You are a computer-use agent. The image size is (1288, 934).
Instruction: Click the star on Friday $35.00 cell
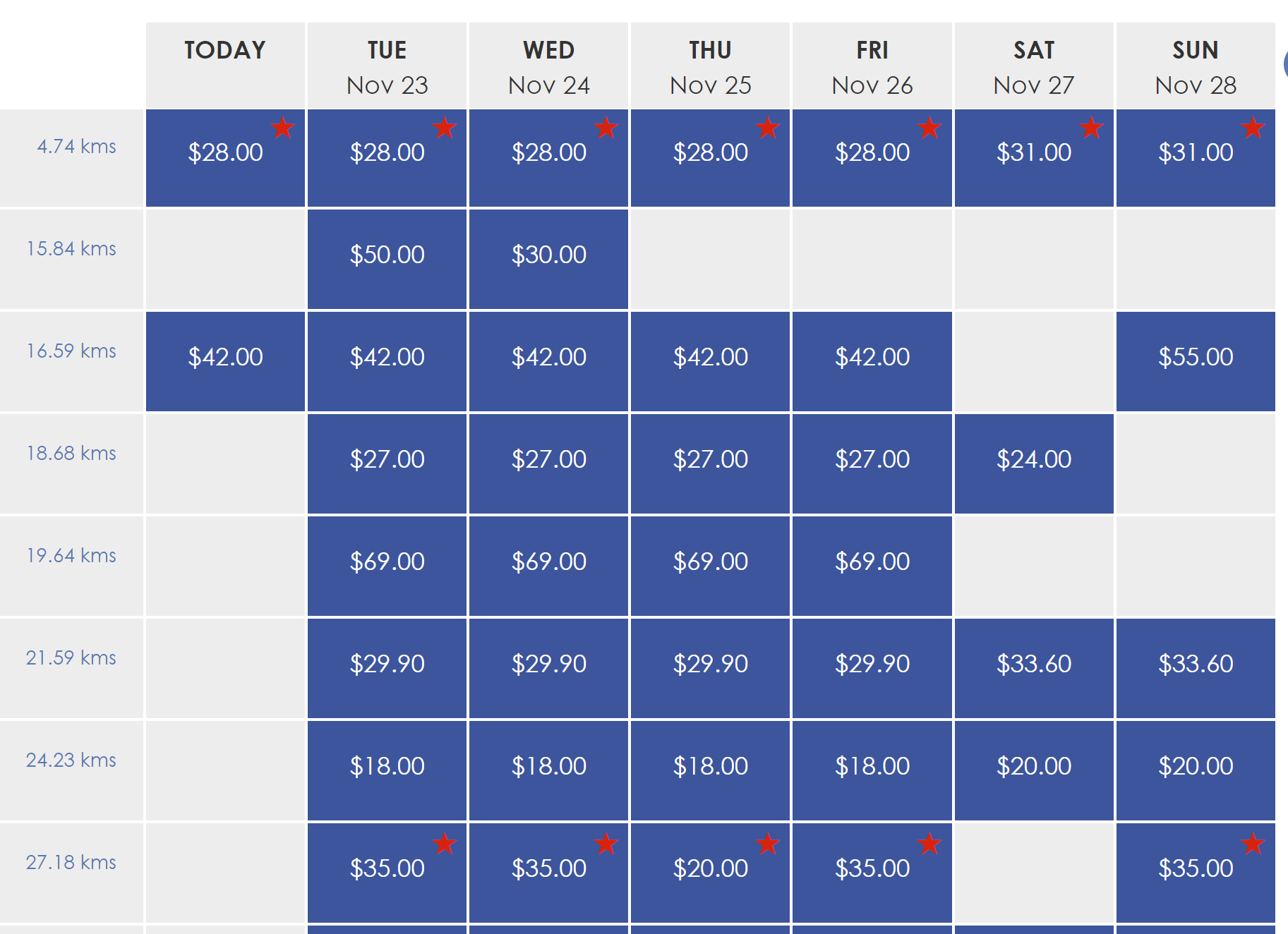(929, 843)
